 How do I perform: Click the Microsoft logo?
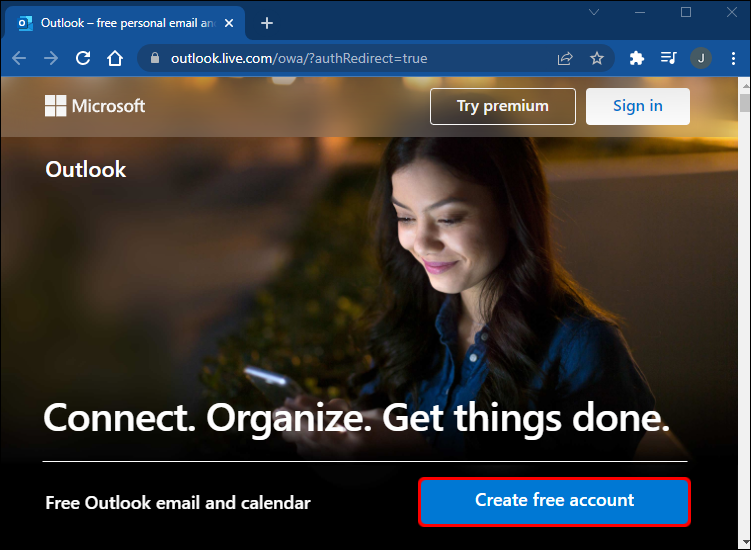pyautogui.click(x=95, y=106)
